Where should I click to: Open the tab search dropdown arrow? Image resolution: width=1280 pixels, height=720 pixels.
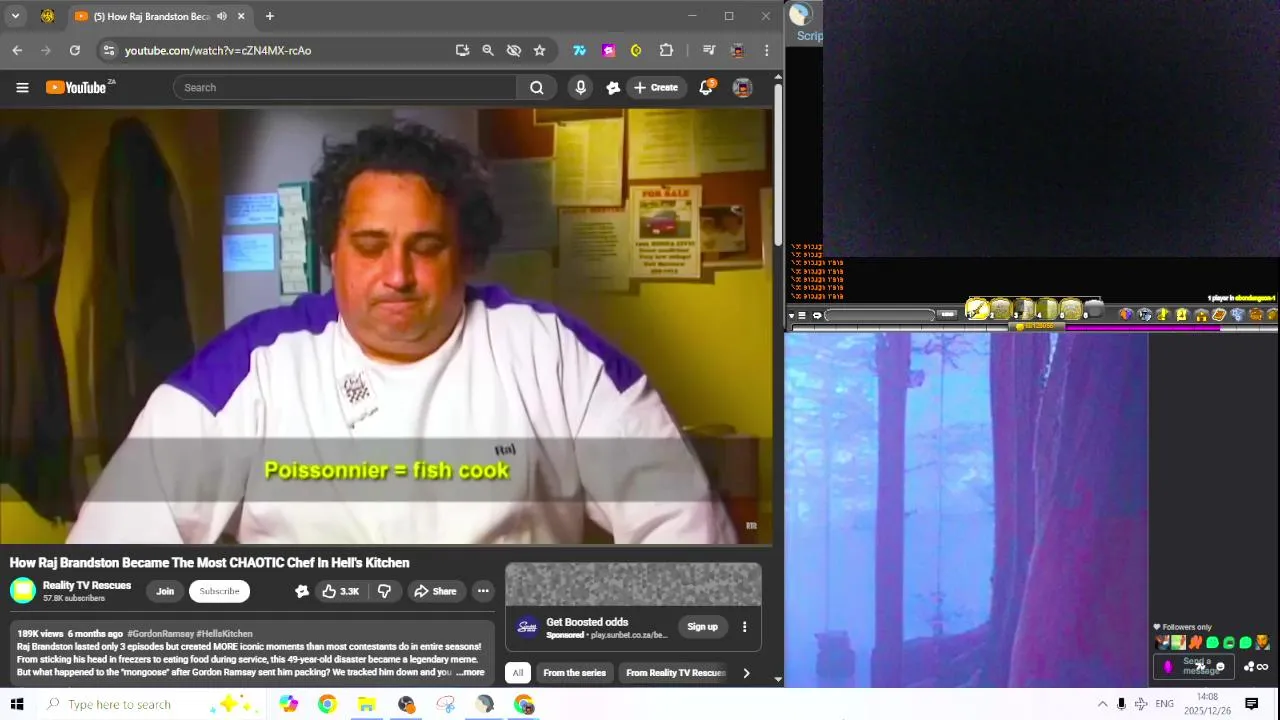tap(15, 16)
